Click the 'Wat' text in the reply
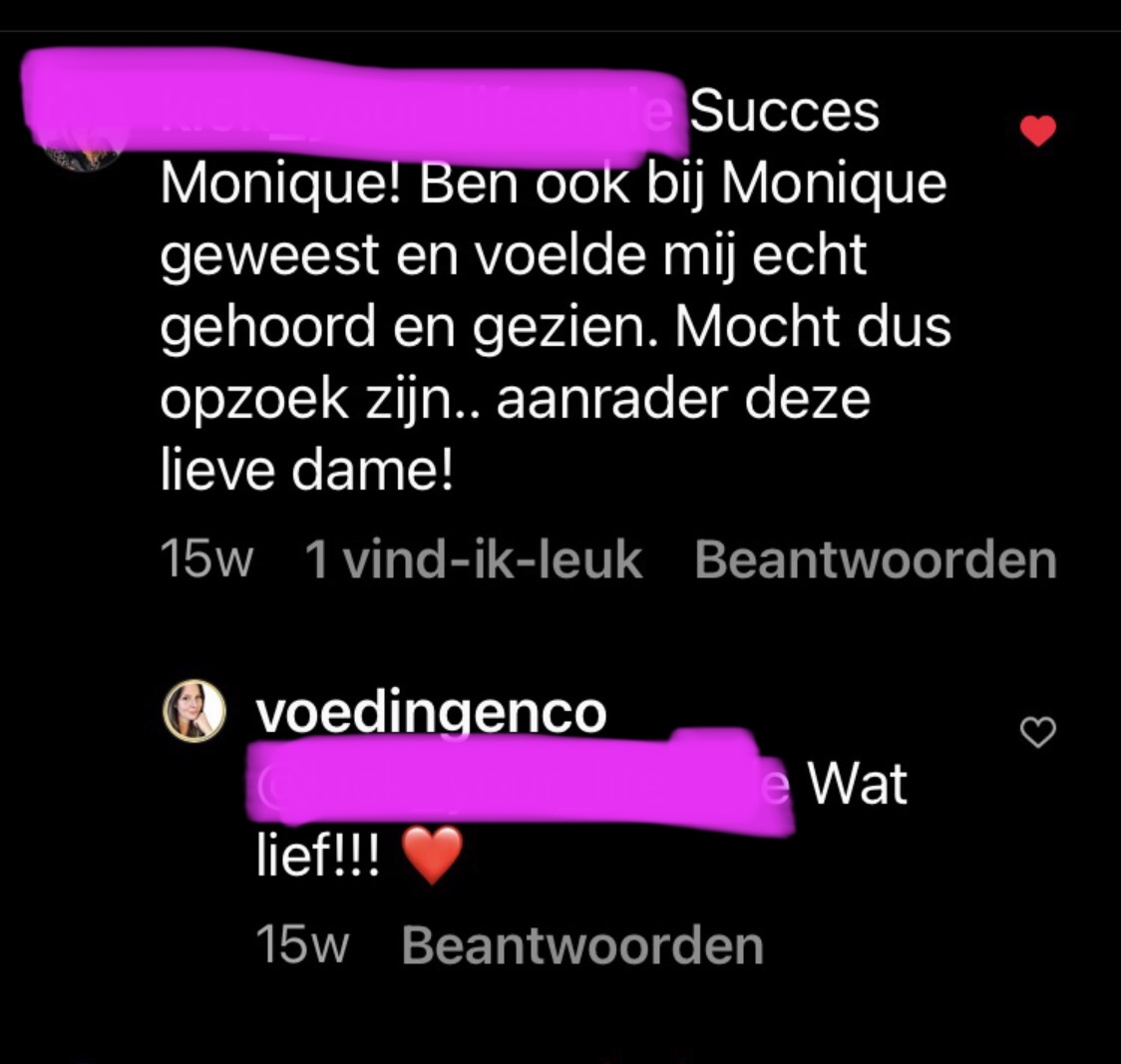This screenshot has height=1064, width=1121. pyautogui.click(x=857, y=784)
